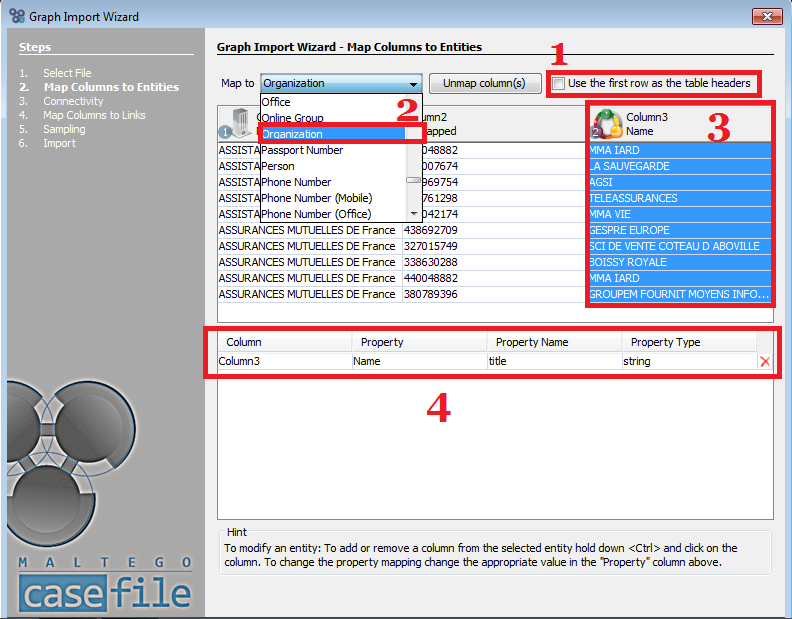Select step 'Sampling' in Steps list
This screenshot has width=792, height=619.
64,129
